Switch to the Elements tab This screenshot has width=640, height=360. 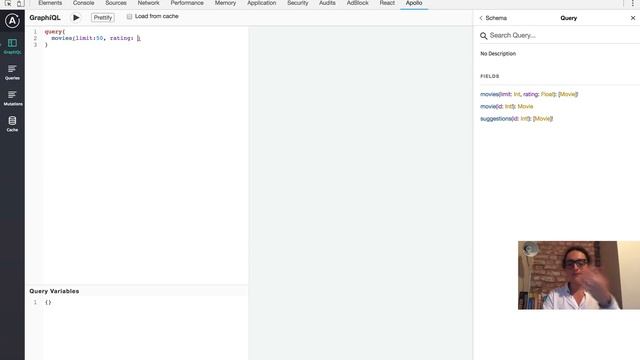click(x=50, y=3)
